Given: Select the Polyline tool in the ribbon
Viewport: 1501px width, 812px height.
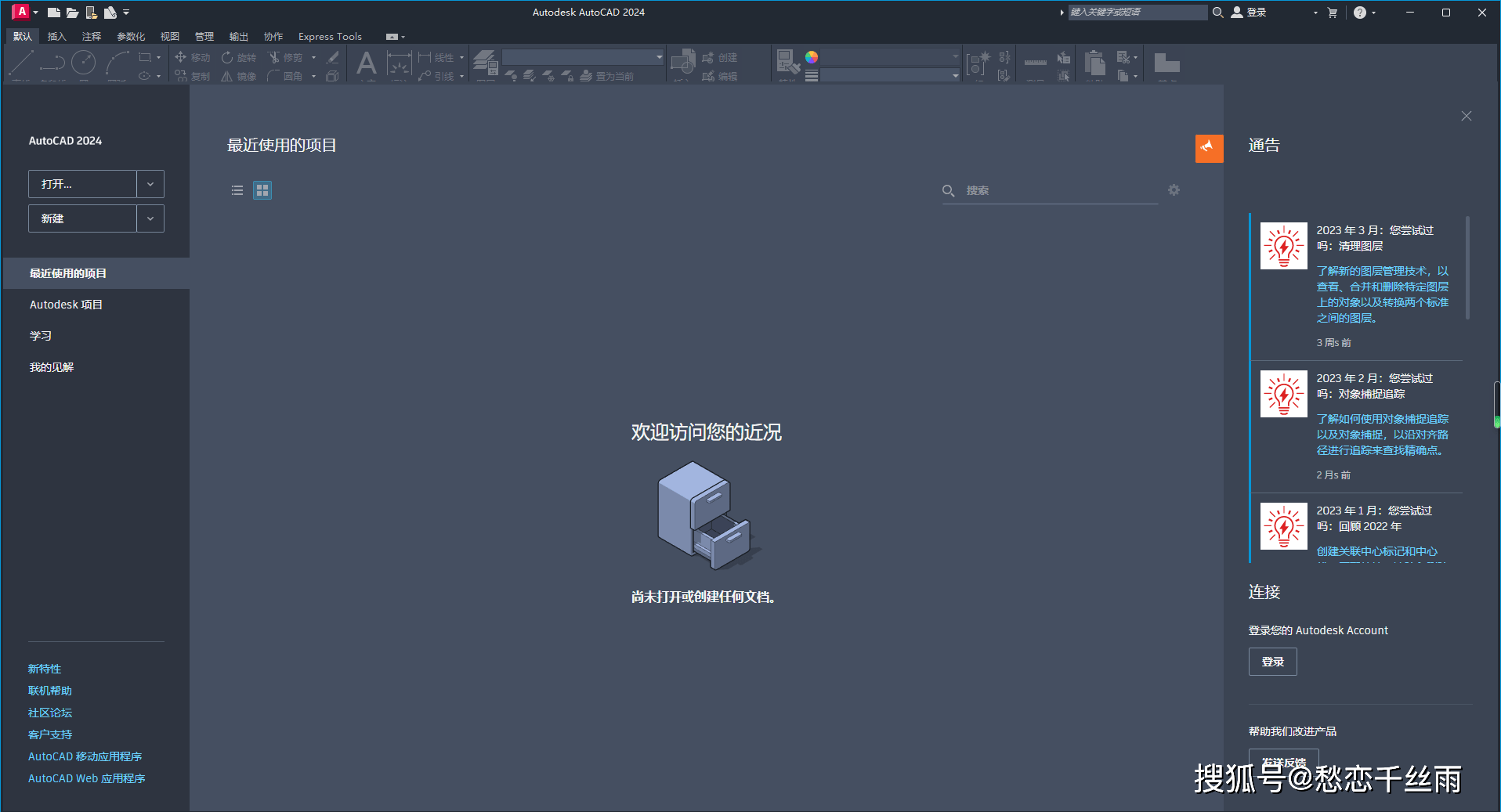Looking at the screenshot, I should (x=52, y=63).
